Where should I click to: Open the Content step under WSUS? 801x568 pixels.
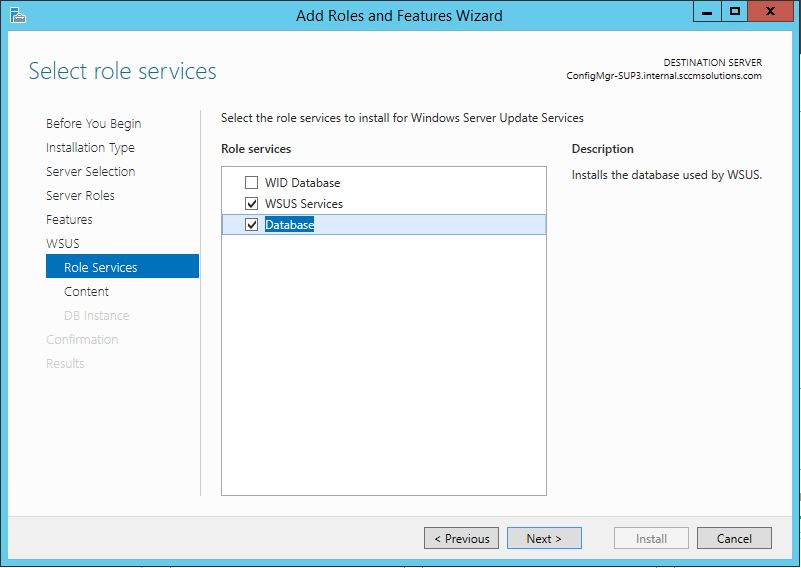pyautogui.click(x=86, y=292)
